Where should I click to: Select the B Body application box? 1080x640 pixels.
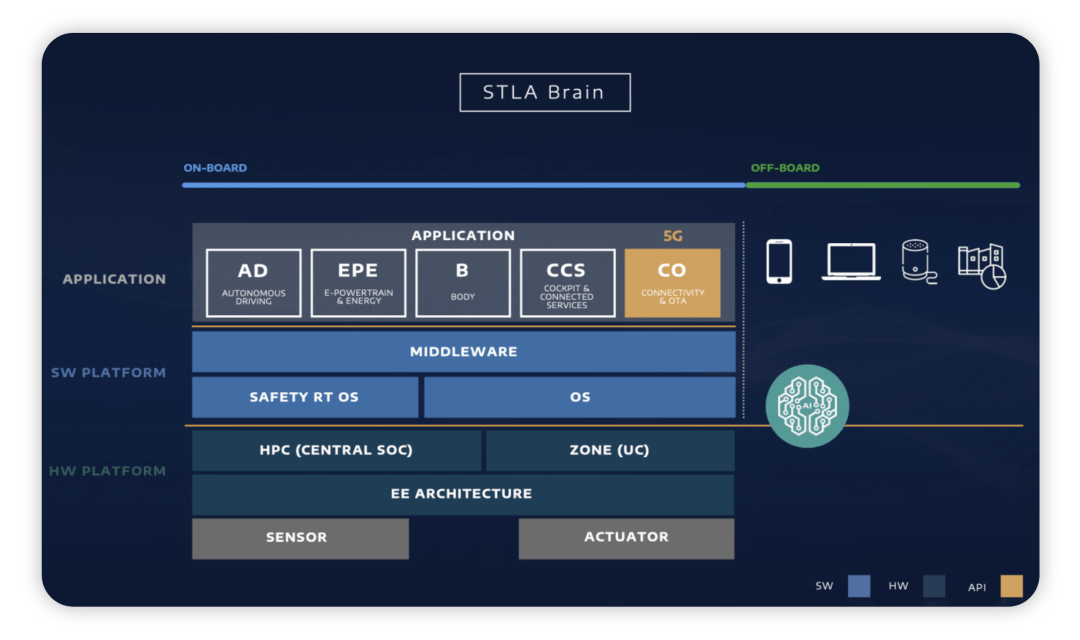click(463, 283)
